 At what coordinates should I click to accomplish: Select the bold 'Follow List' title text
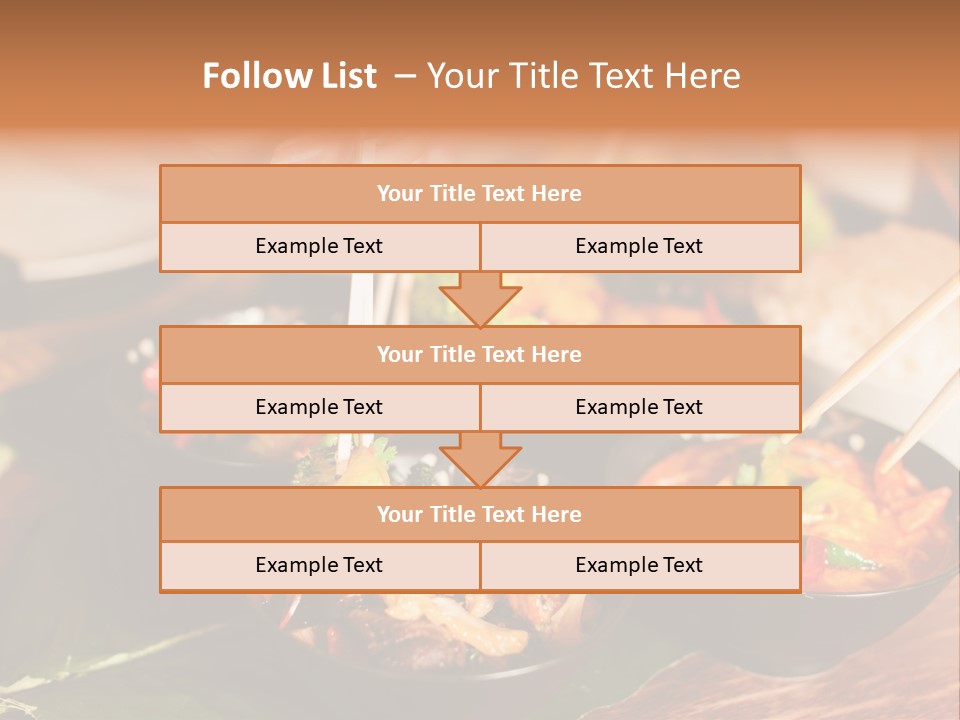(290, 76)
